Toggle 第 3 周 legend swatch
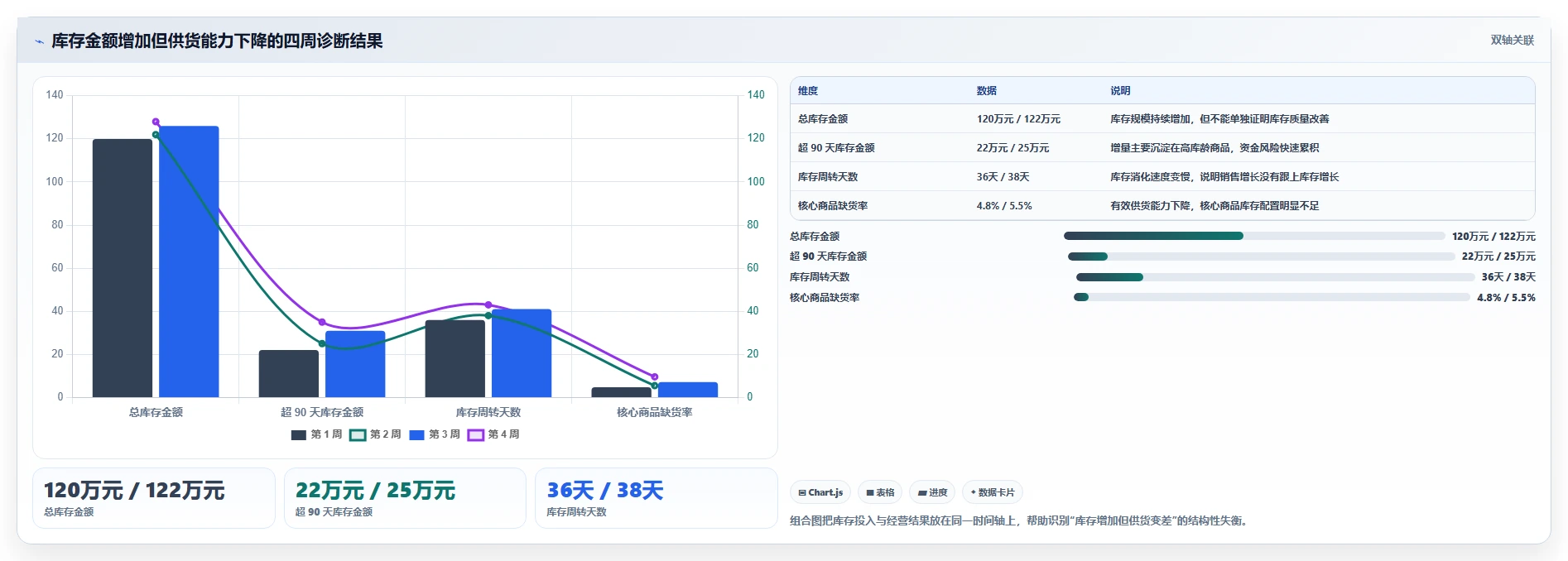 pos(417,434)
